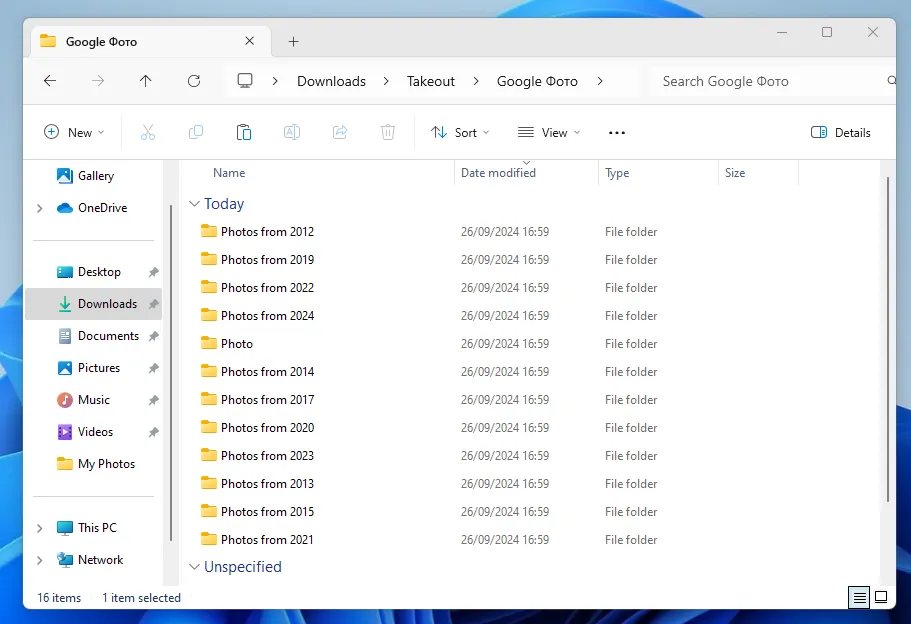Click the Paste icon in the toolbar

click(x=244, y=131)
